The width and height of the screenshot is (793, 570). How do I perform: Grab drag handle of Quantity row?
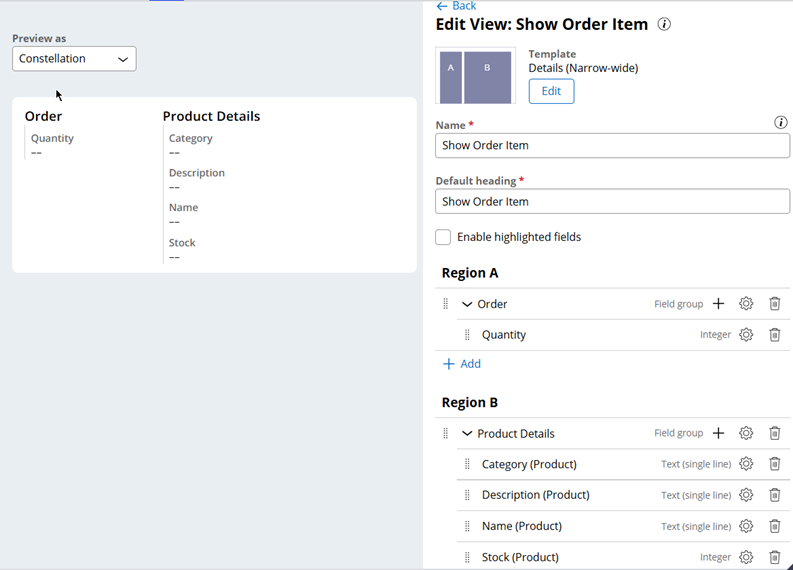click(467, 334)
